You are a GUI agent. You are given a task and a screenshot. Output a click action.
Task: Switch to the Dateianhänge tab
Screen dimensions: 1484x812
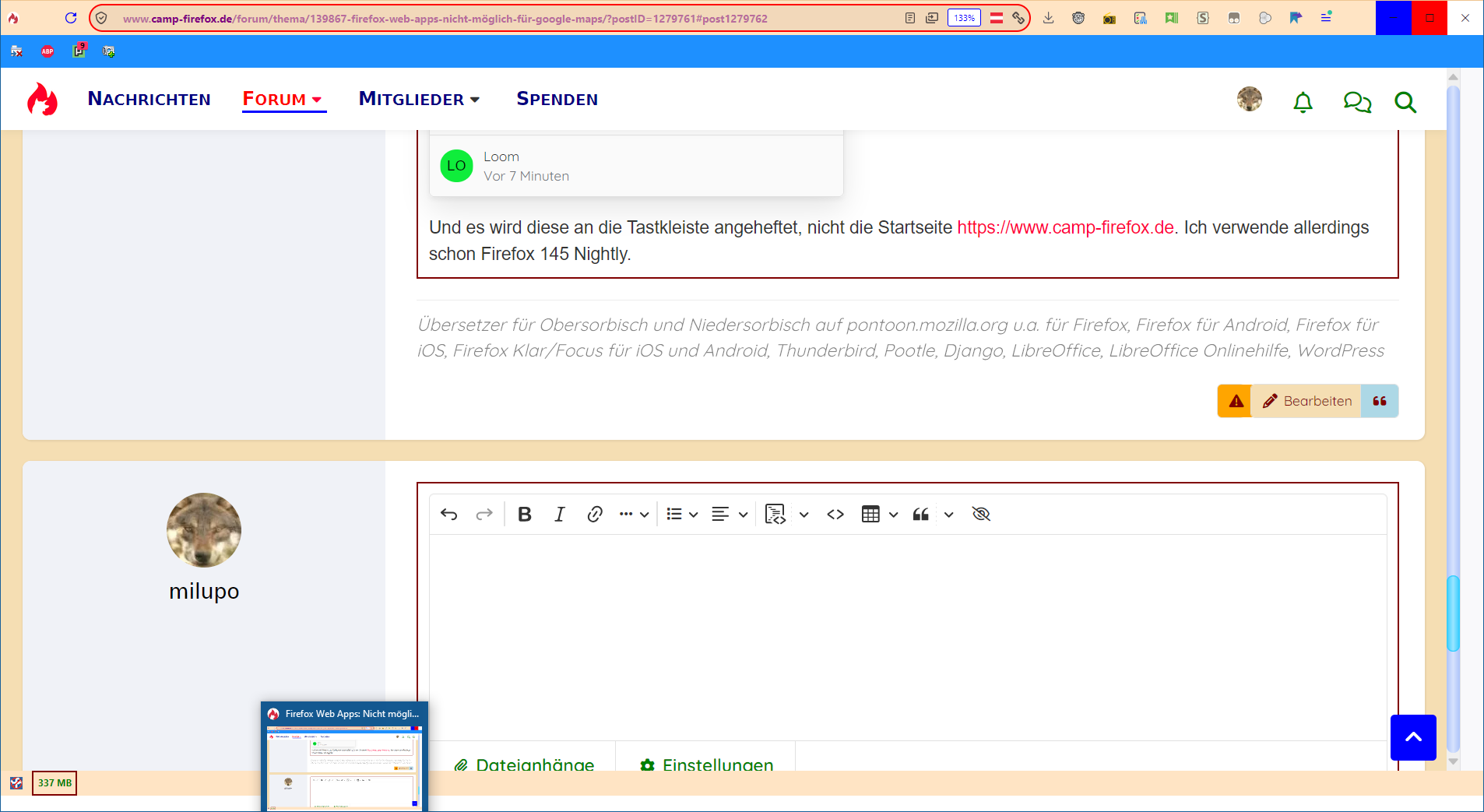point(525,764)
